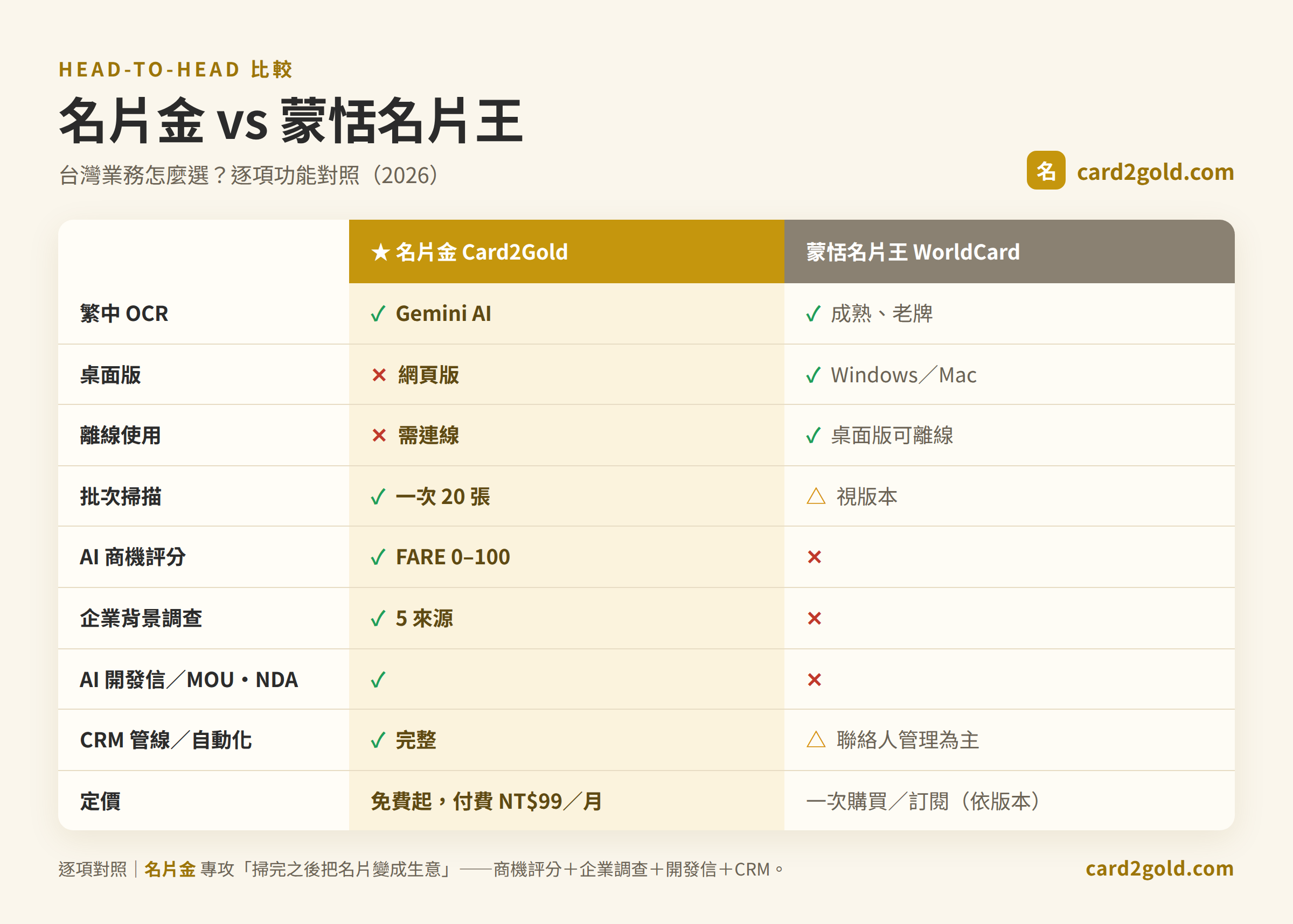Image resolution: width=1293 pixels, height=924 pixels.
Task: Click the 桌面版 row label
Action: [110, 375]
